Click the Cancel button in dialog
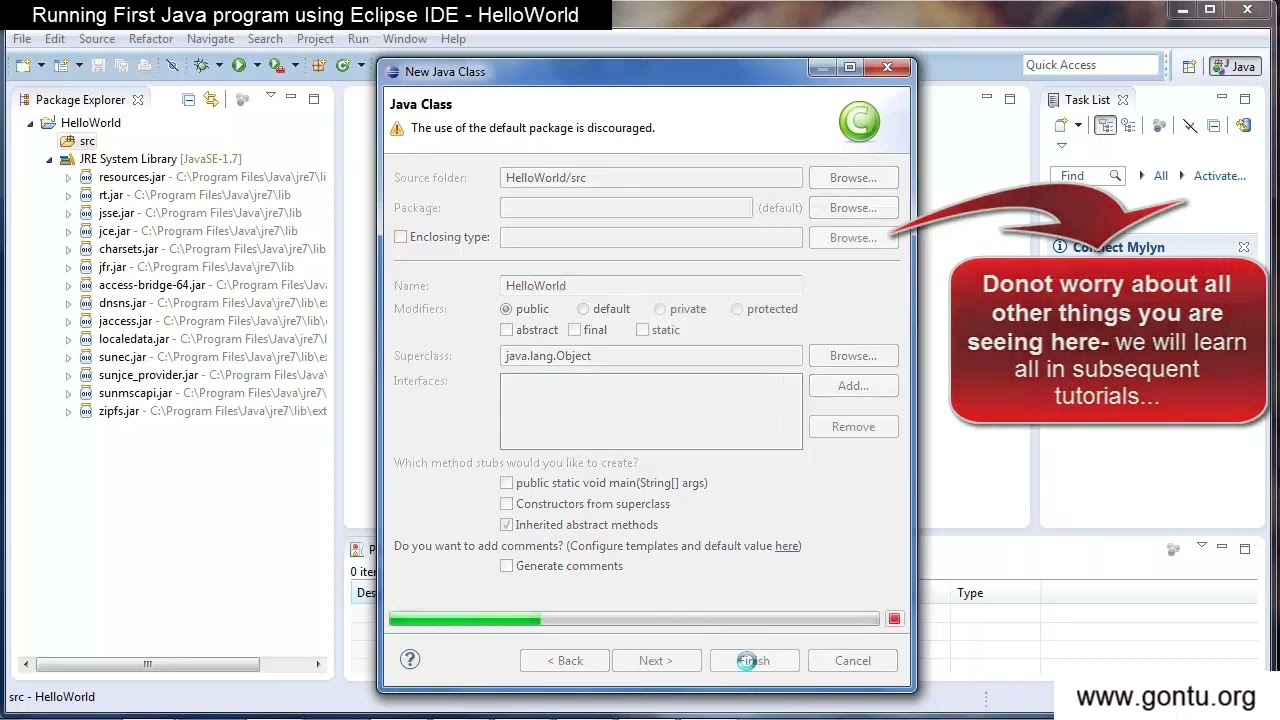1280x720 pixels. point(853,660)
